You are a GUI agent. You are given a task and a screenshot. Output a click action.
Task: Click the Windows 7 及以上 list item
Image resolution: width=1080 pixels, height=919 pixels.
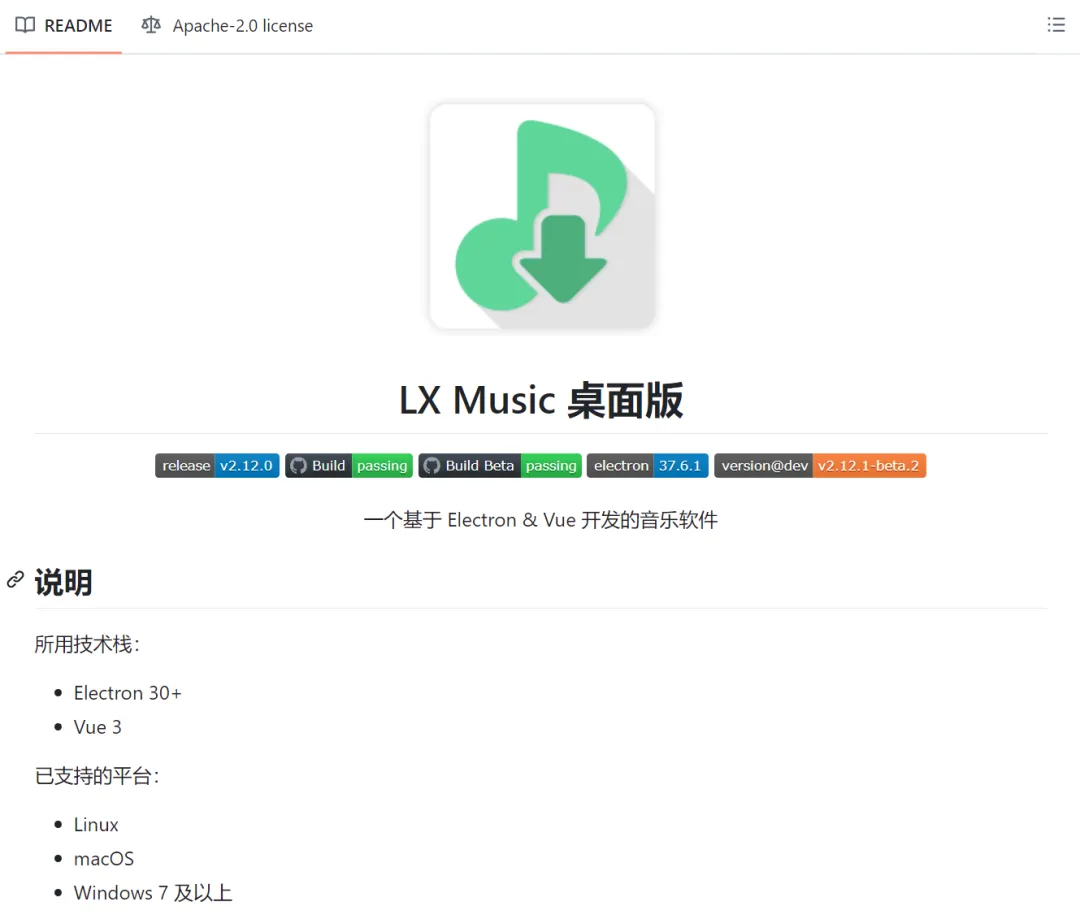click(x=153, y=894)
